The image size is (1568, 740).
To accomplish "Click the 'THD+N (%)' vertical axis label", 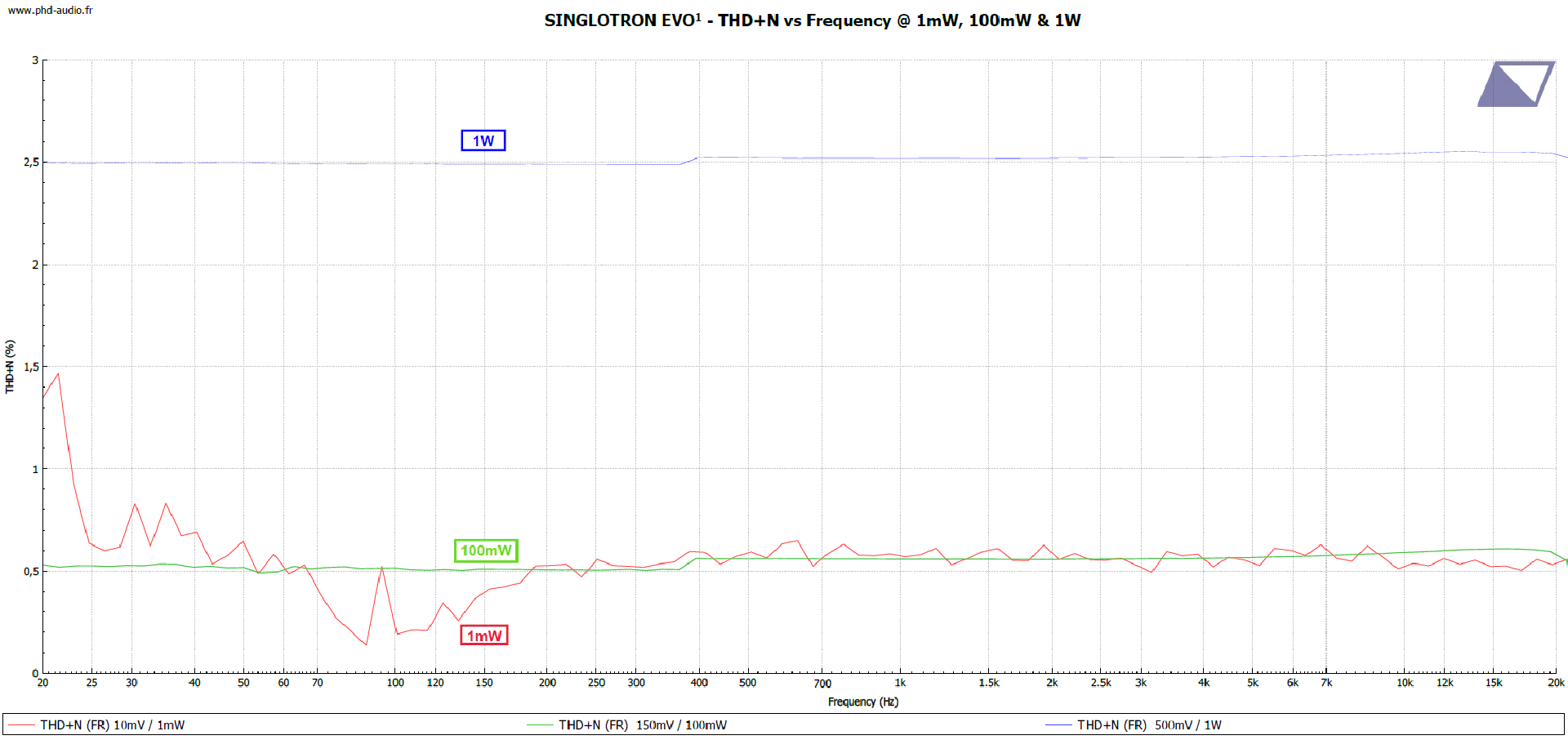I will (x=10, y=367).
